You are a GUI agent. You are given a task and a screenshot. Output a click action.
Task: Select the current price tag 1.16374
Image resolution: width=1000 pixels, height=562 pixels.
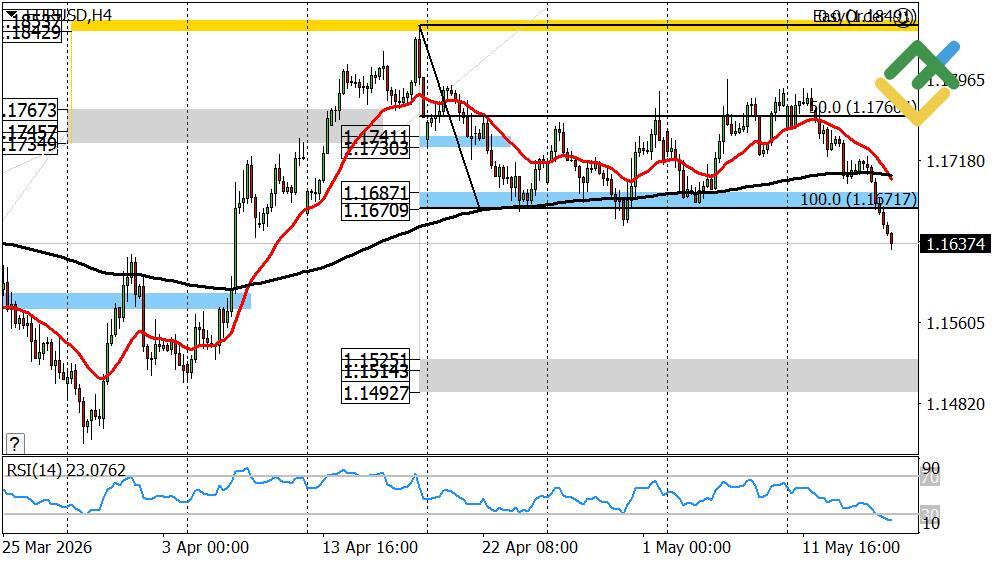click(x=955, y=244)
